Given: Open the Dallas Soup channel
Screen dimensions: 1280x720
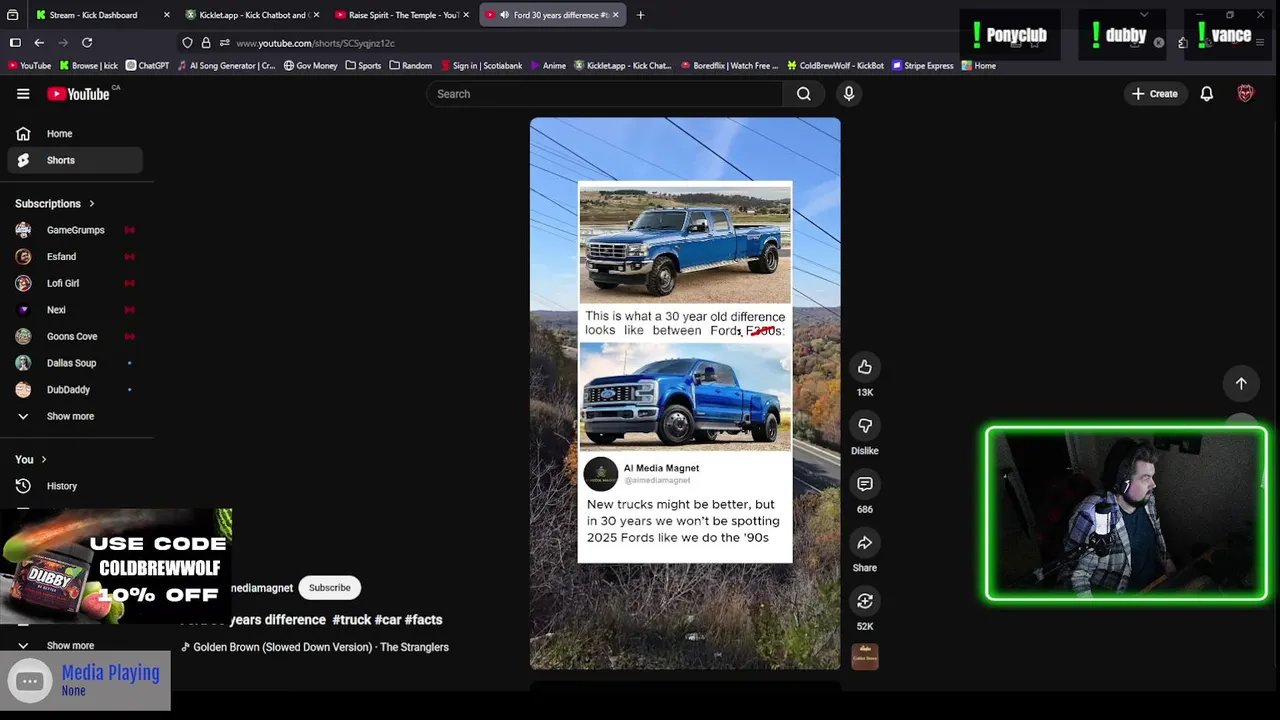Looking at the screenshot, I should point(75,363).
